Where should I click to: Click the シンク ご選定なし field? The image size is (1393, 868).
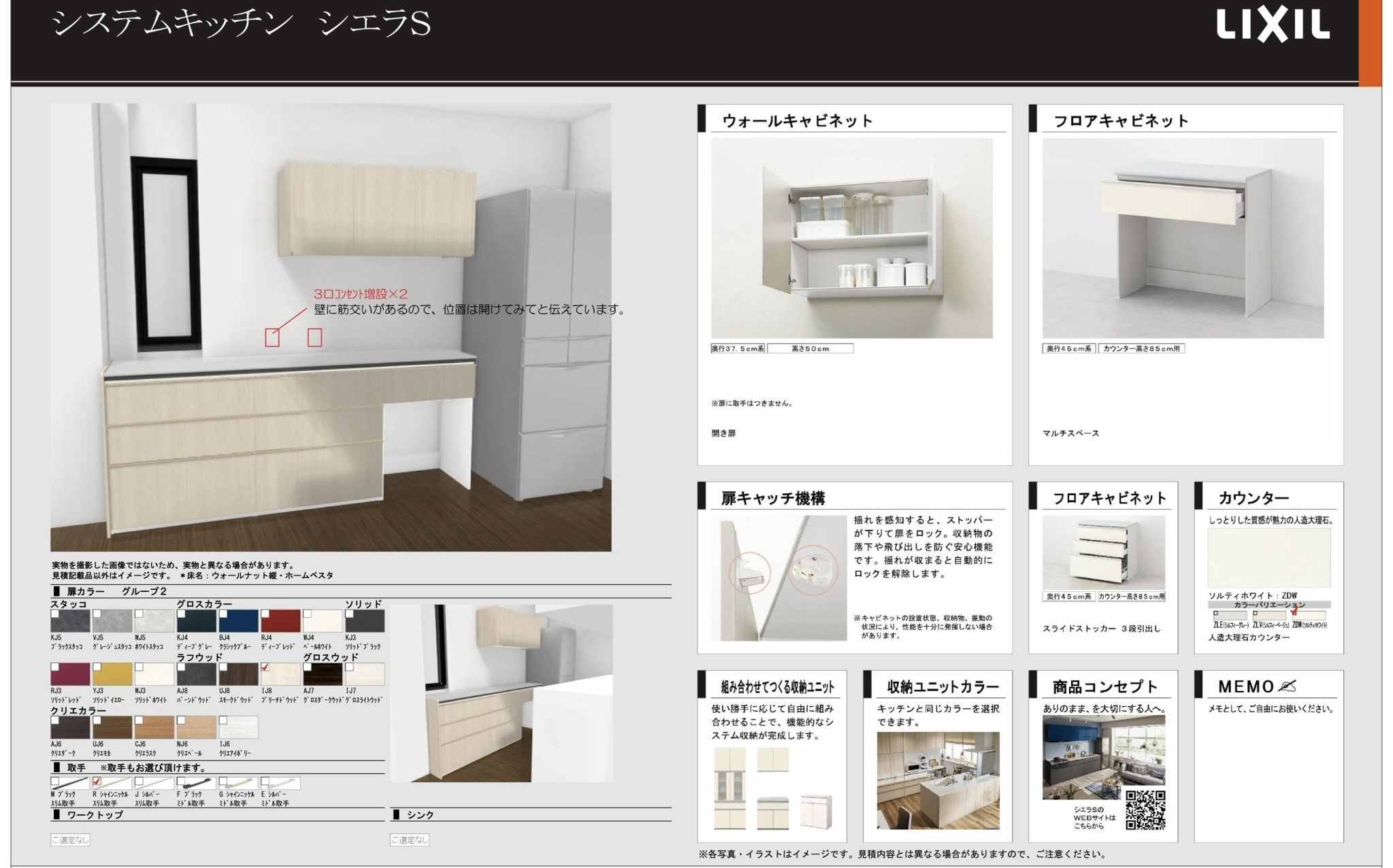point(410,839)
